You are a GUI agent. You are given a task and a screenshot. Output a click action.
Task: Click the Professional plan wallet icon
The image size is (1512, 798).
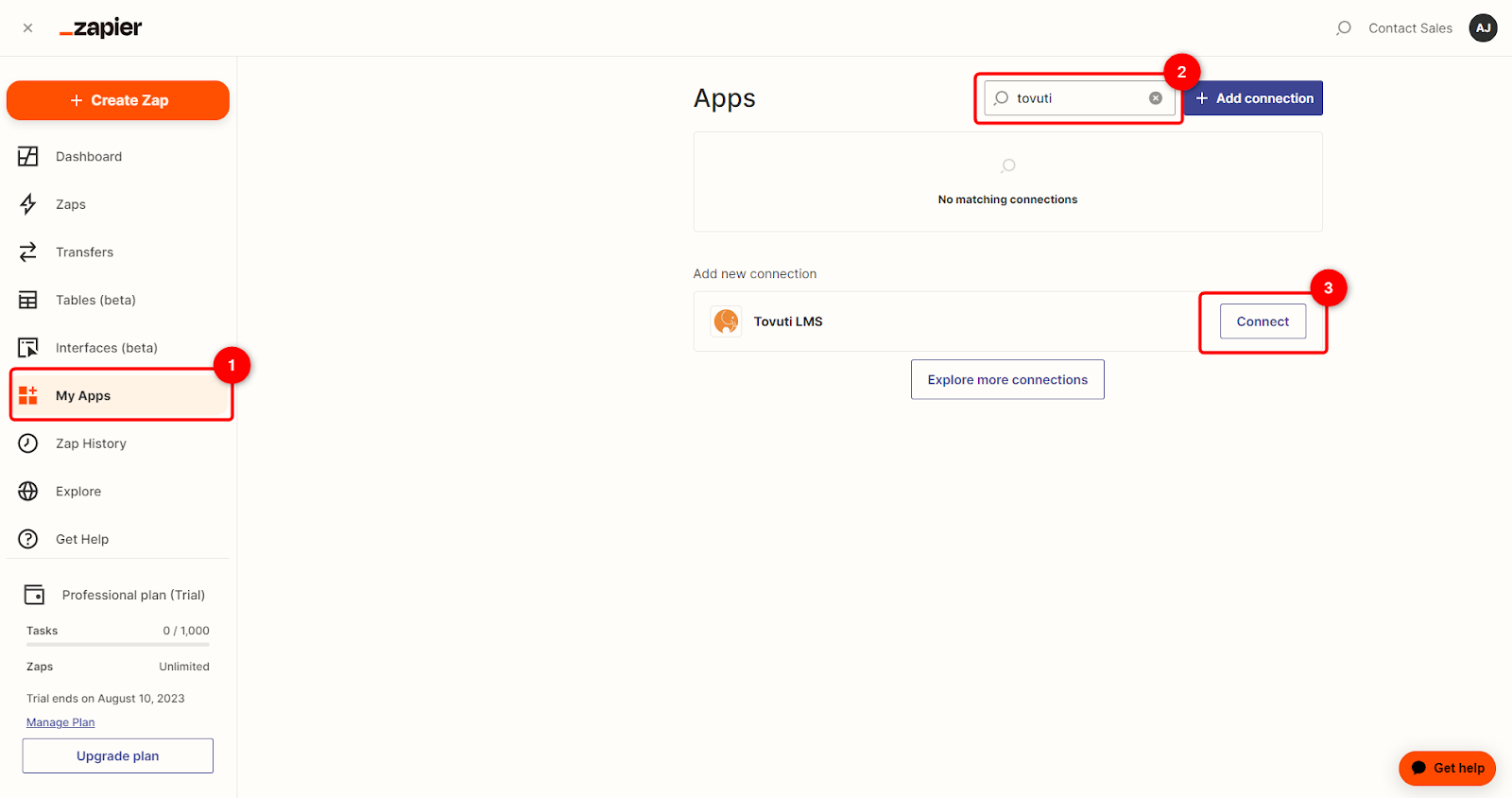[x=34, y=595]
